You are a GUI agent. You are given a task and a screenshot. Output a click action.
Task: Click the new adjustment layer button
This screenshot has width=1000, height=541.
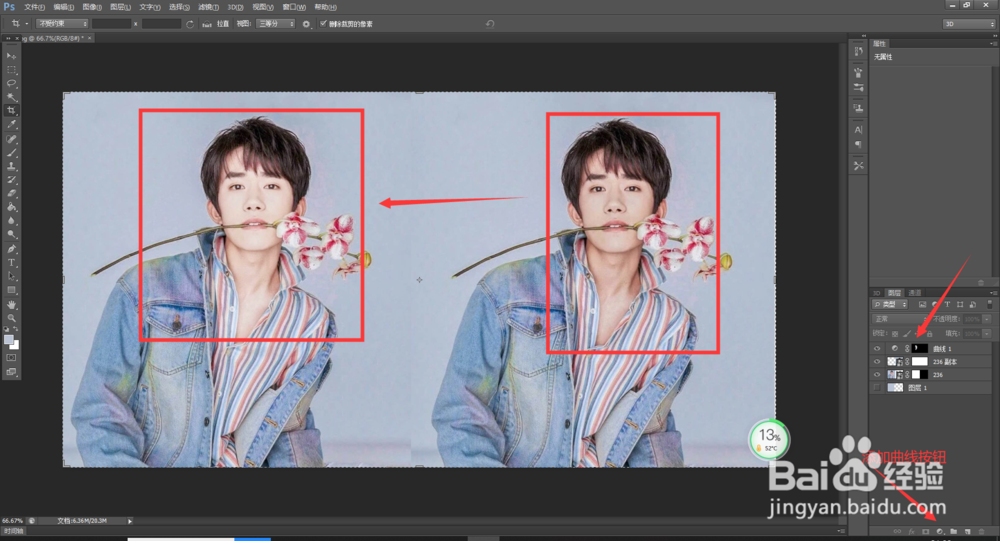[939, 531]
